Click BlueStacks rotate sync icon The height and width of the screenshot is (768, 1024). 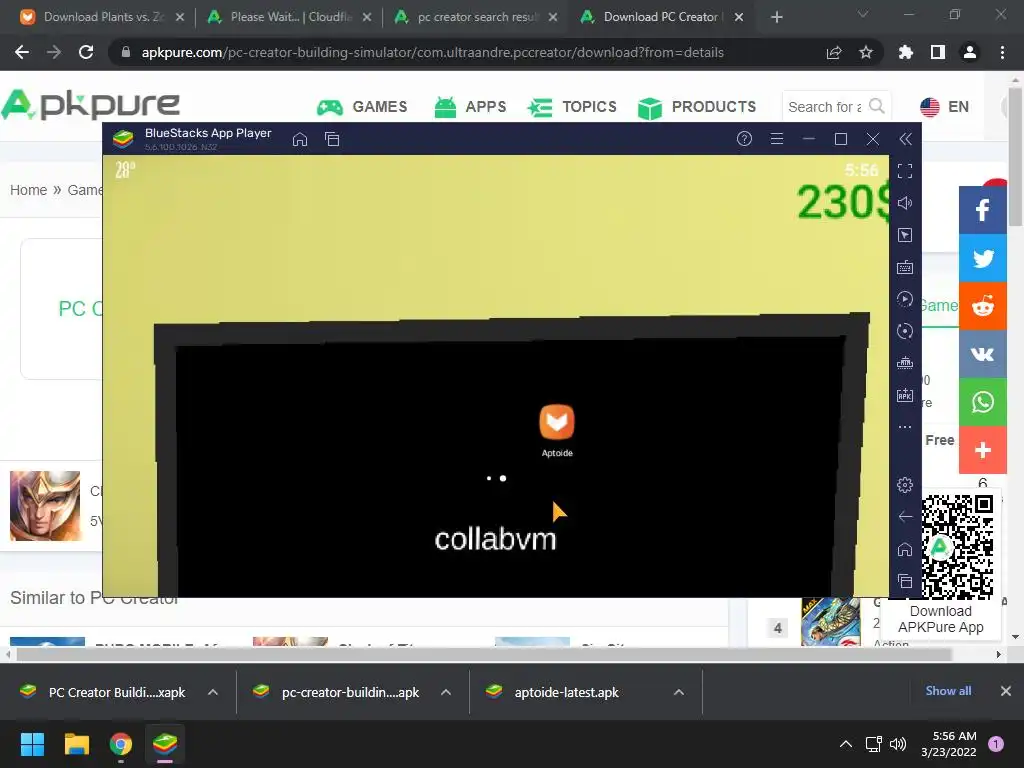pos(904,331)
